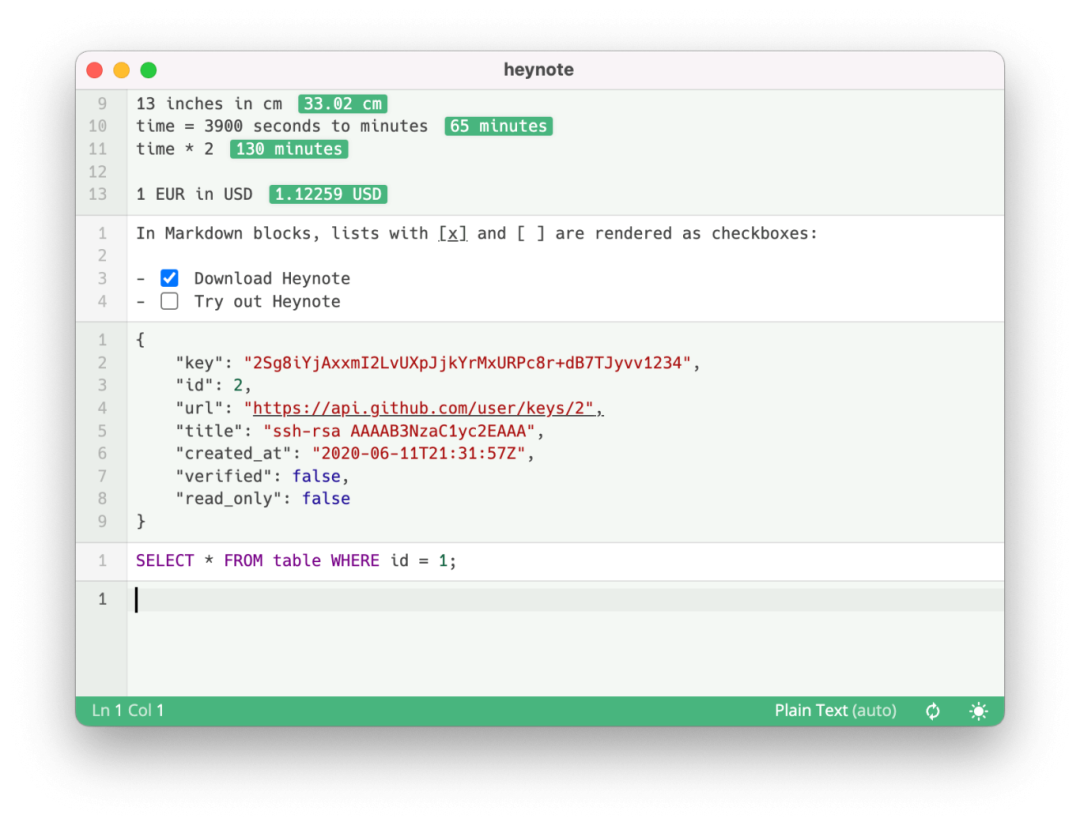Click the expression 'time * 2'
This screenshot has height=826, width=1080.
click(175, 149)
